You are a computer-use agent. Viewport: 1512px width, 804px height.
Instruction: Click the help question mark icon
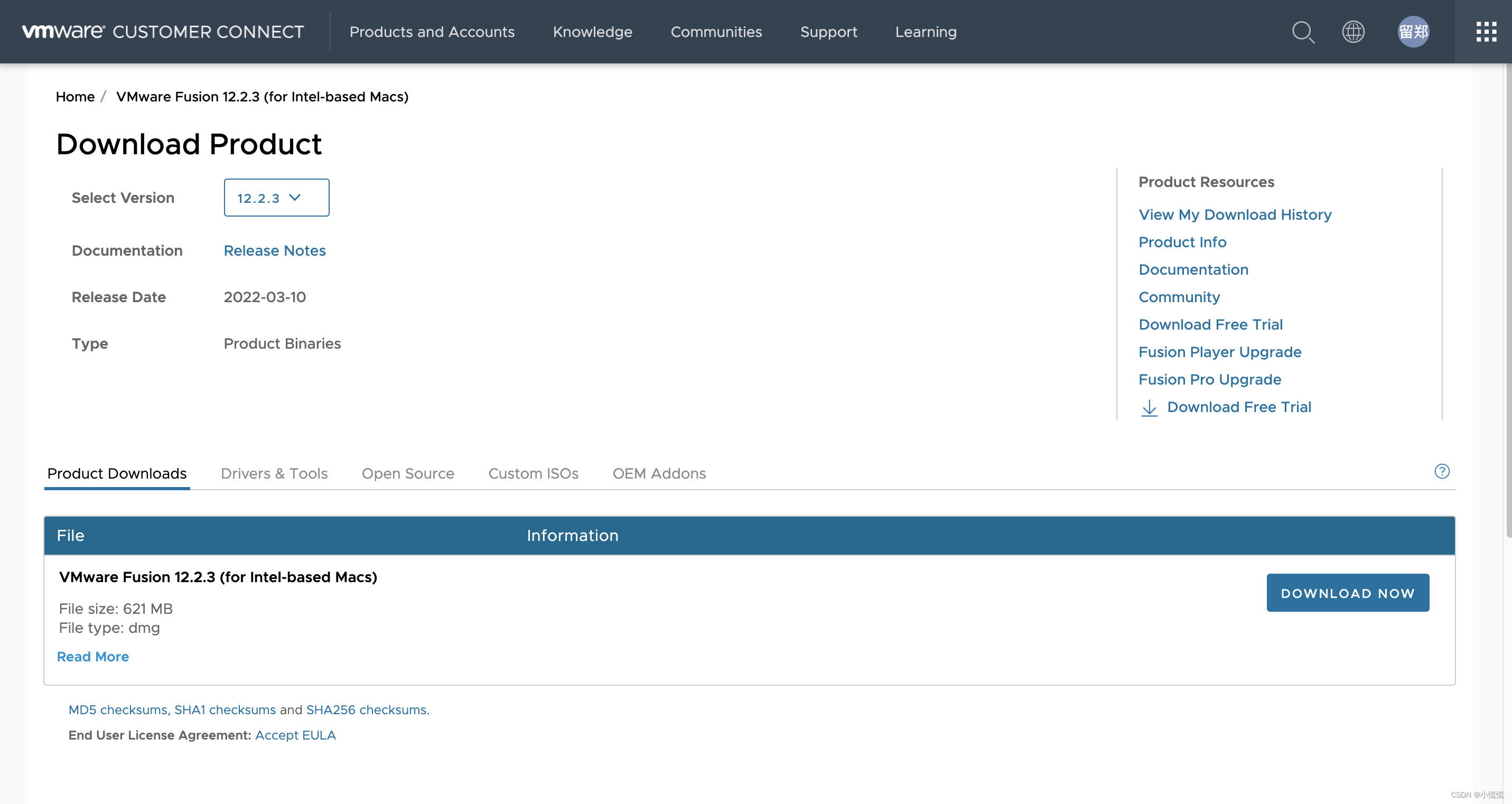(x=1442, y=471)
